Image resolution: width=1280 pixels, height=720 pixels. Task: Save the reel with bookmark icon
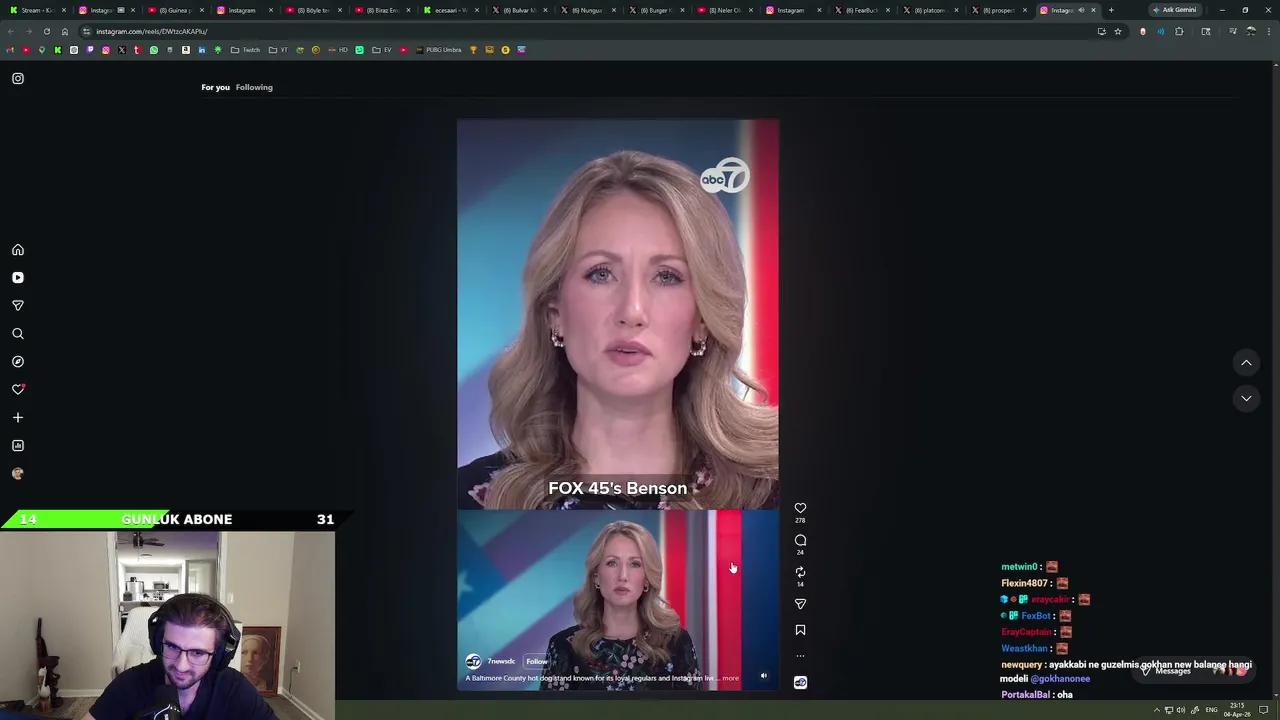click(x=800, y=630)
